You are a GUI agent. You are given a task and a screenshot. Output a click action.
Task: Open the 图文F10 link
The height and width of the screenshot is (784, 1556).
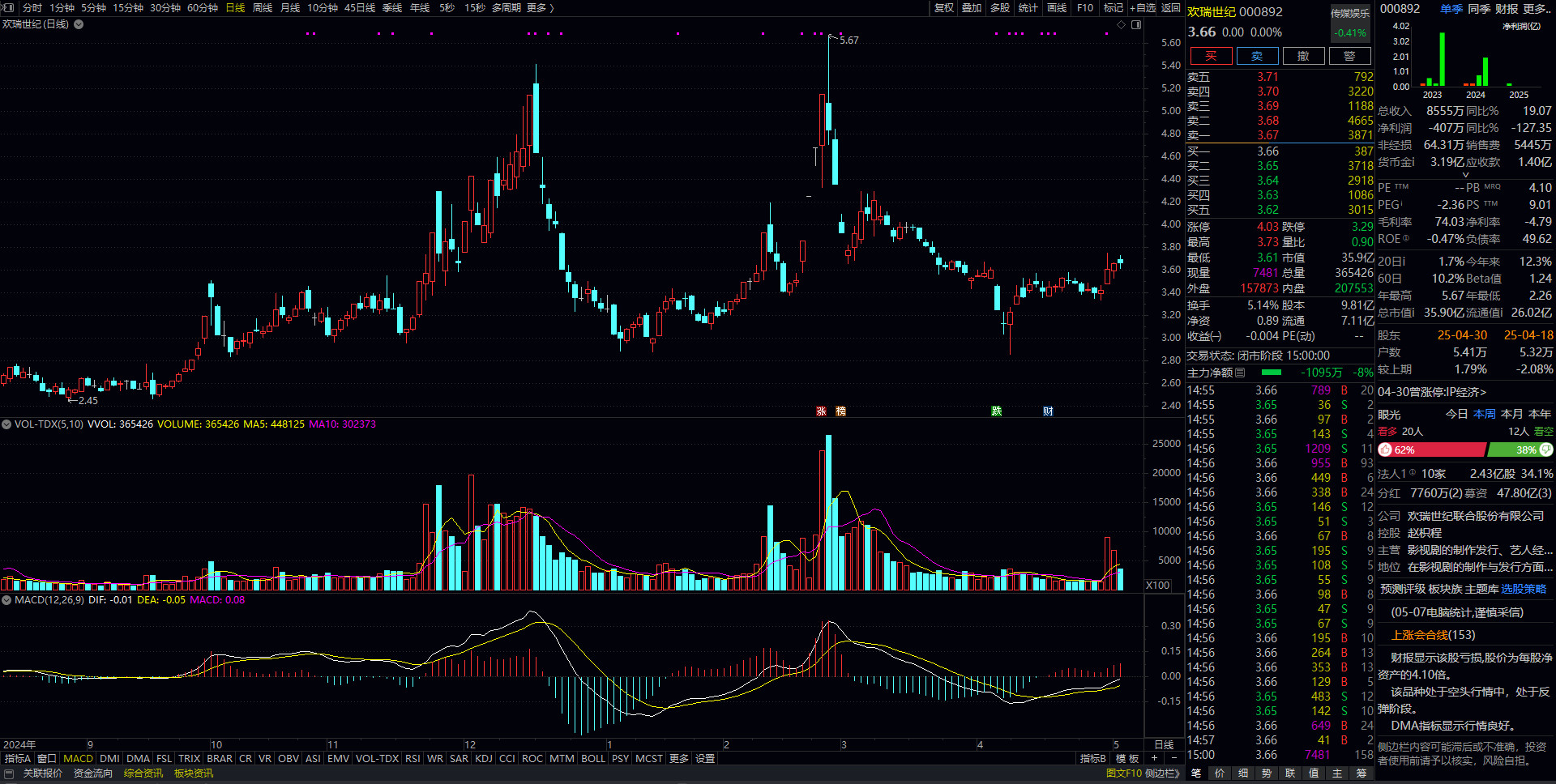point(1124,773)
